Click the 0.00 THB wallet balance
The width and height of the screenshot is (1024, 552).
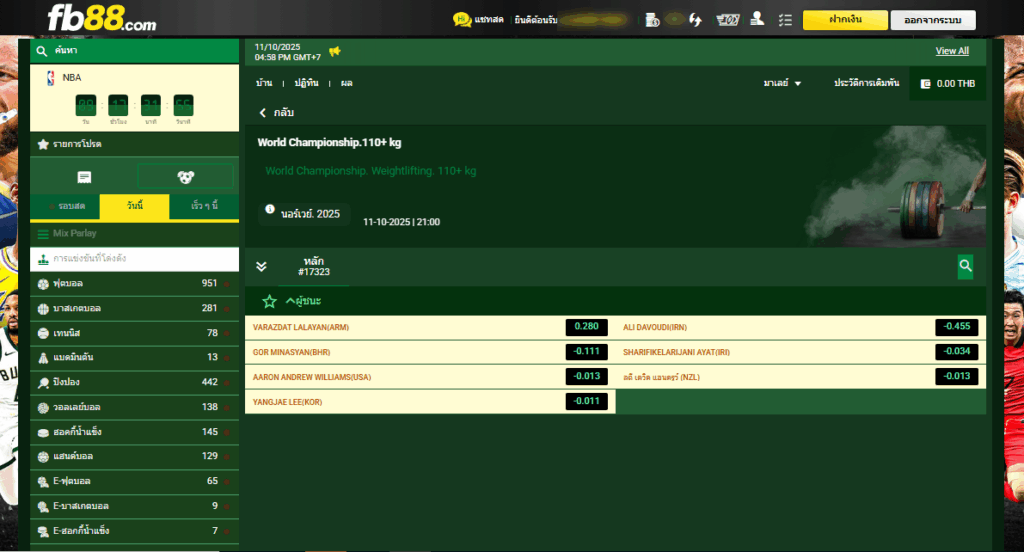click(948, 84)
